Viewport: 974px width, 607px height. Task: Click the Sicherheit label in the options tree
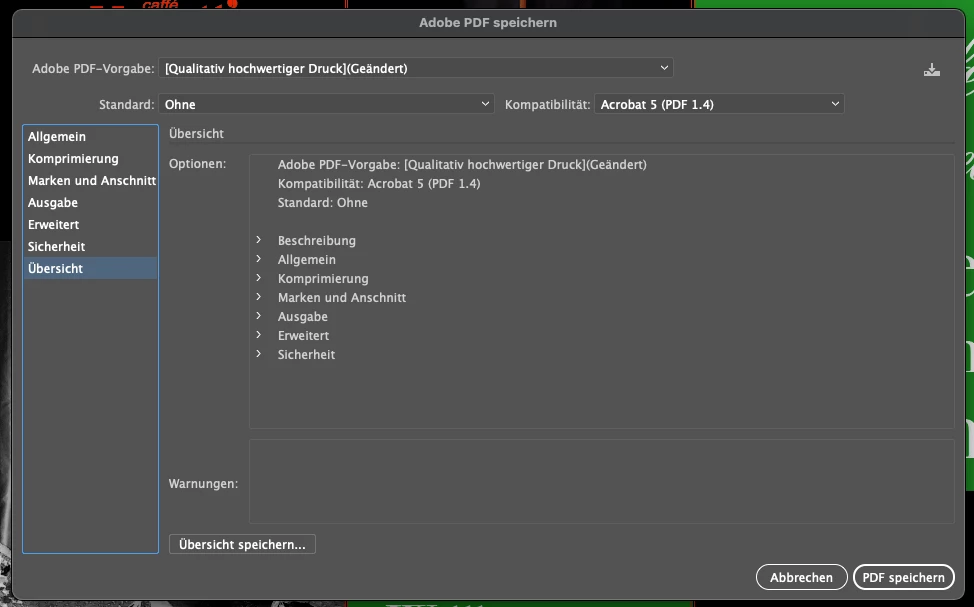(306, 355)
